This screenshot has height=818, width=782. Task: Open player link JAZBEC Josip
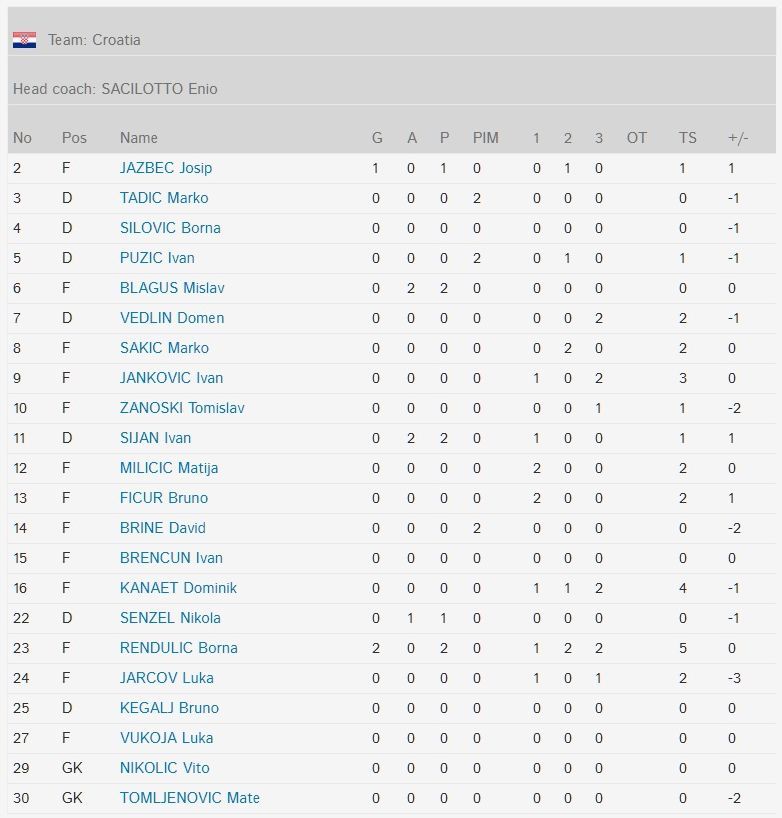click(x=166, y=168)
